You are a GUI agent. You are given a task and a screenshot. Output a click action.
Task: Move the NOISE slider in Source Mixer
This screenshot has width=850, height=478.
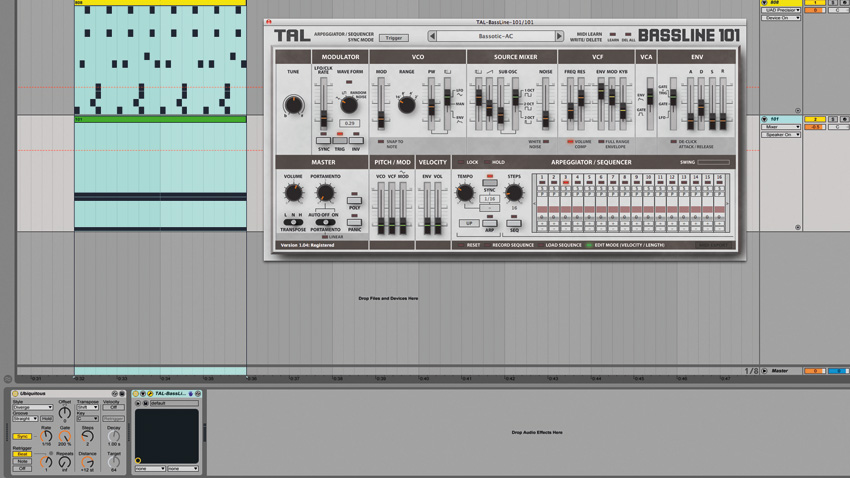tap(545, 119)
